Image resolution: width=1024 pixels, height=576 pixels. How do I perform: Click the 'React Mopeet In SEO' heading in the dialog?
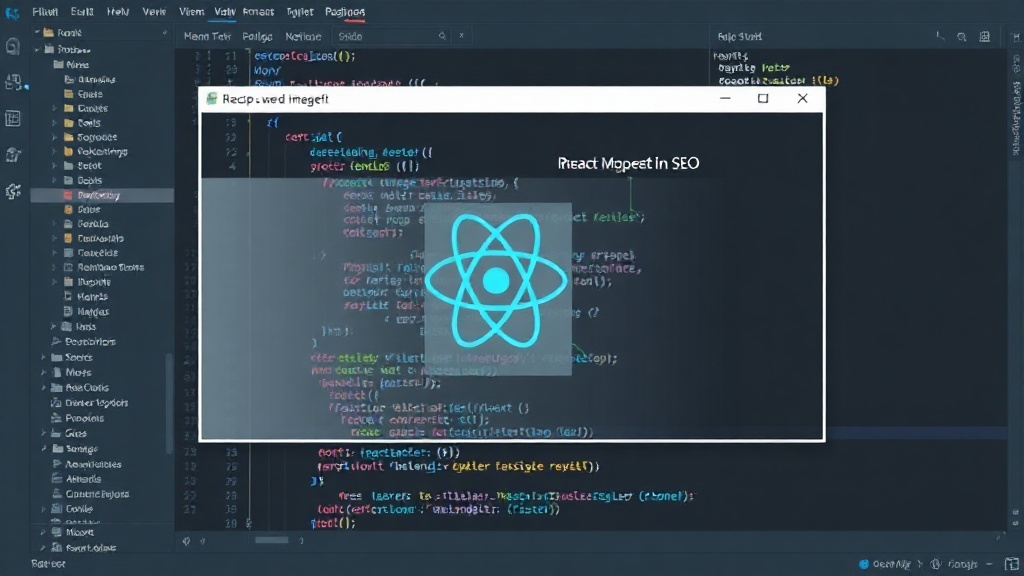[x=628, y=163]
